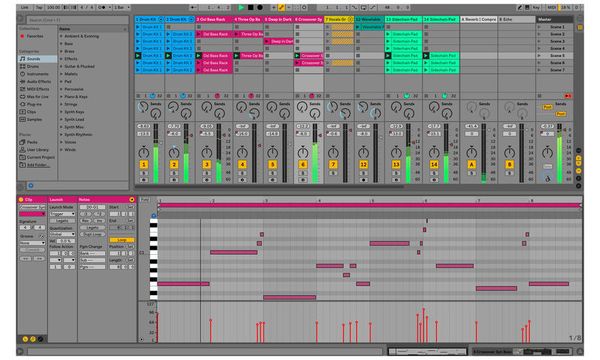Open the Max for Live browser category
600x360 pixels.
click(37, 97)
